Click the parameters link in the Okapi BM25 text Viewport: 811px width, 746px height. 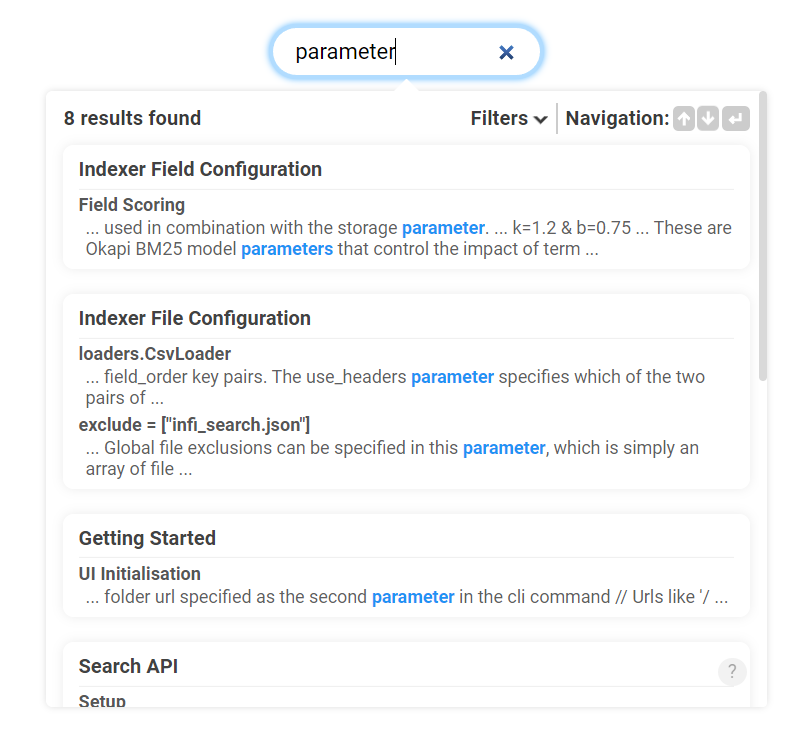click(x=287, y=248)
